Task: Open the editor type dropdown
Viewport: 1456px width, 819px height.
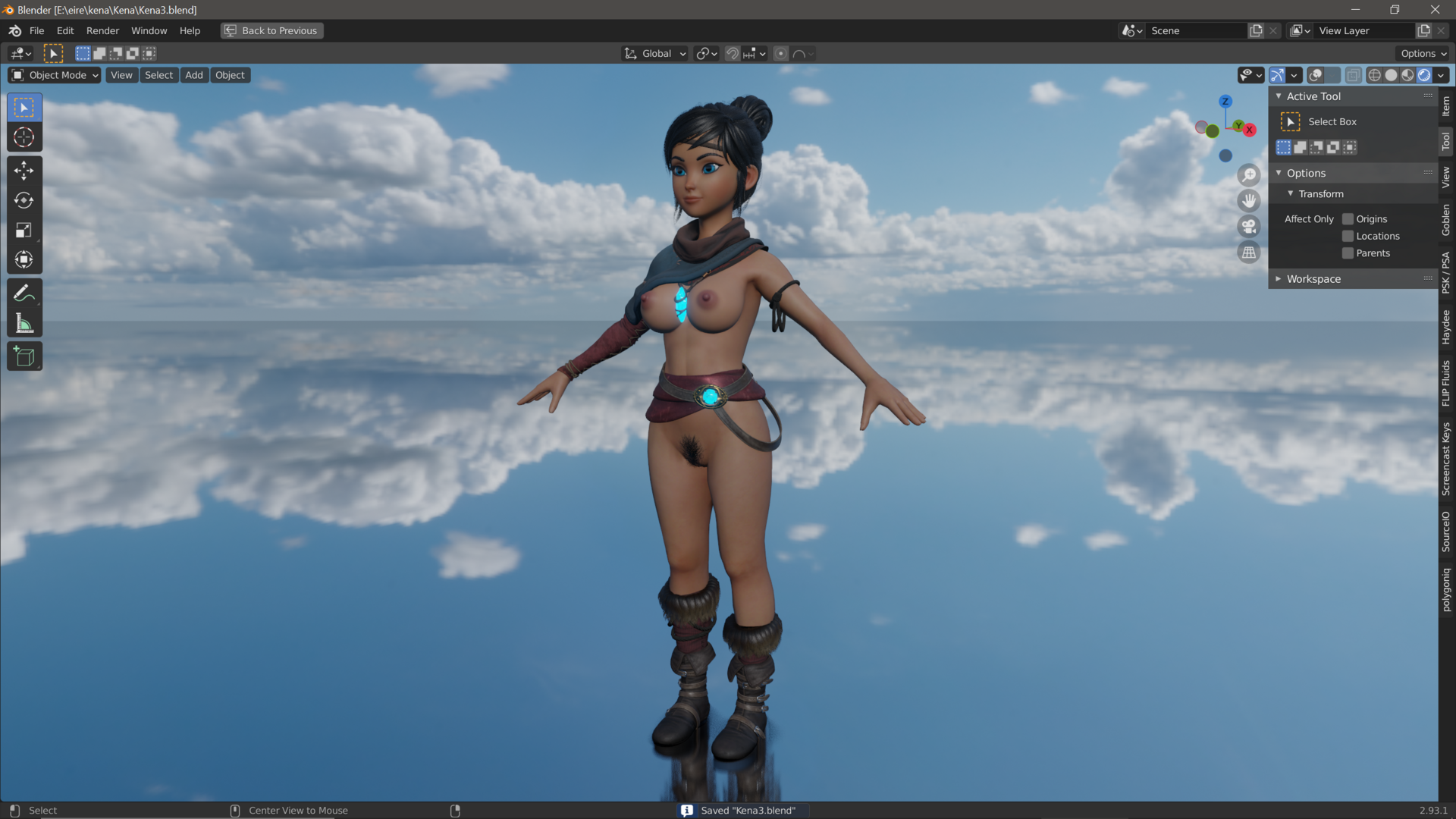Action: pyautogui.click(x=20, y=54)
